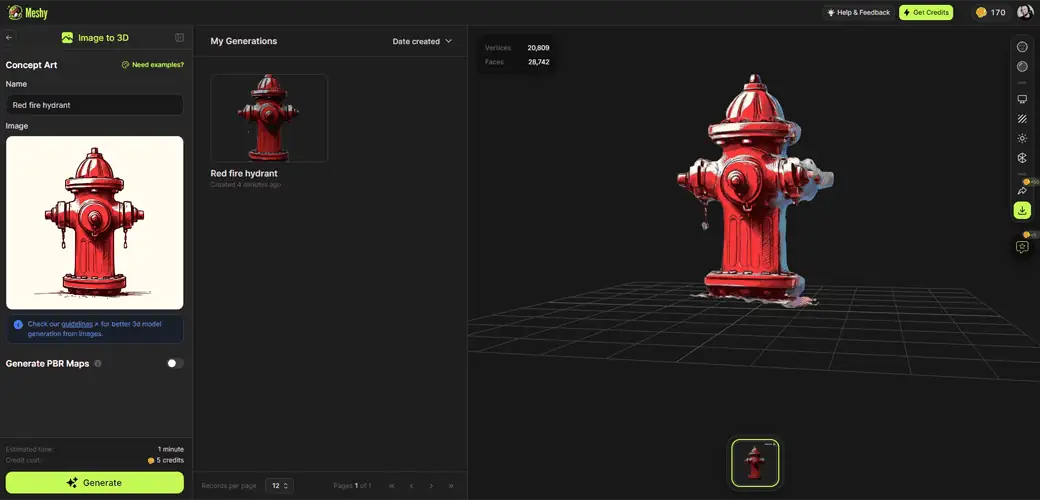The height and width of the screenshot is (500, 1040).
Task: Click the back arrow beside Image to 3D
Action: [9, 38]
